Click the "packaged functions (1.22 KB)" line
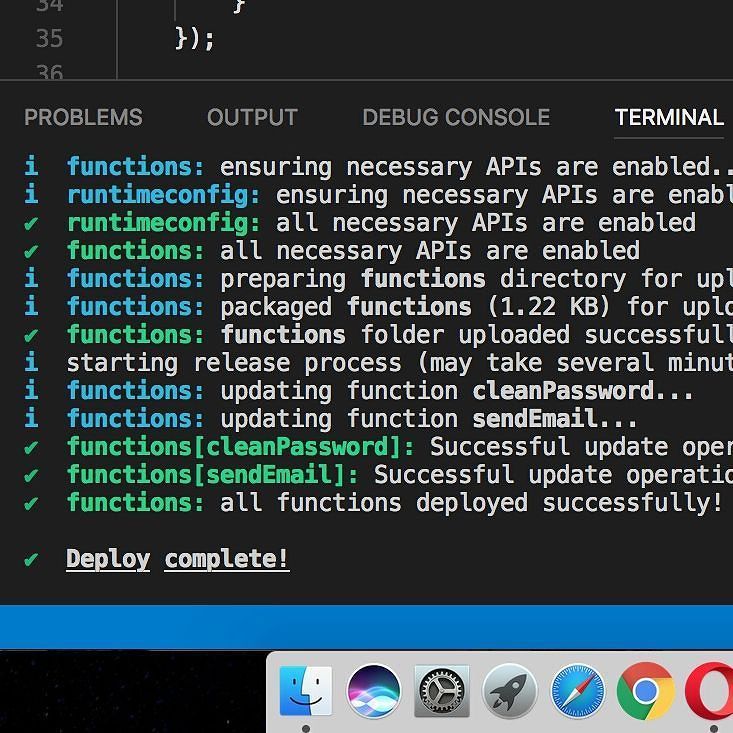 400,307
